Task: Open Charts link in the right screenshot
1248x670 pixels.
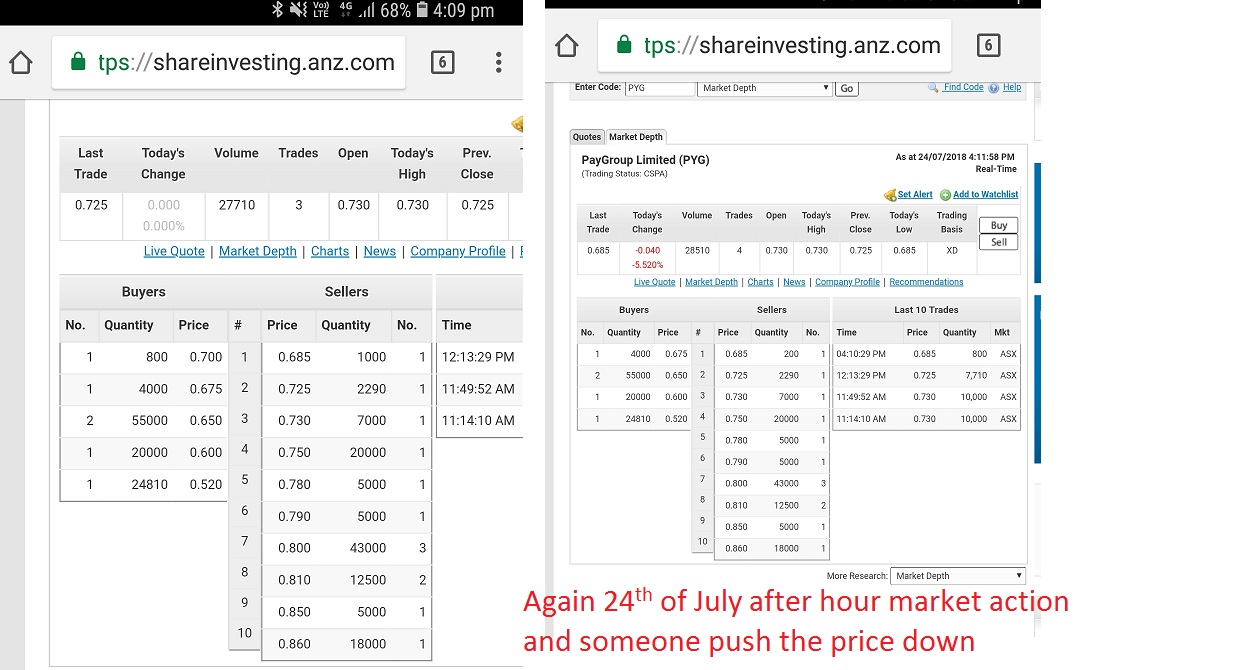Action: (761, 282)
